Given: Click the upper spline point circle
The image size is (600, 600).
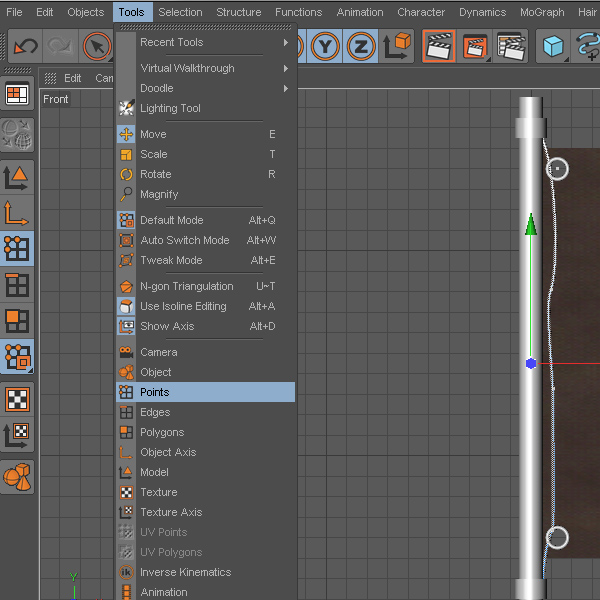Looking at the screenshot, I should tap(557, 168).
